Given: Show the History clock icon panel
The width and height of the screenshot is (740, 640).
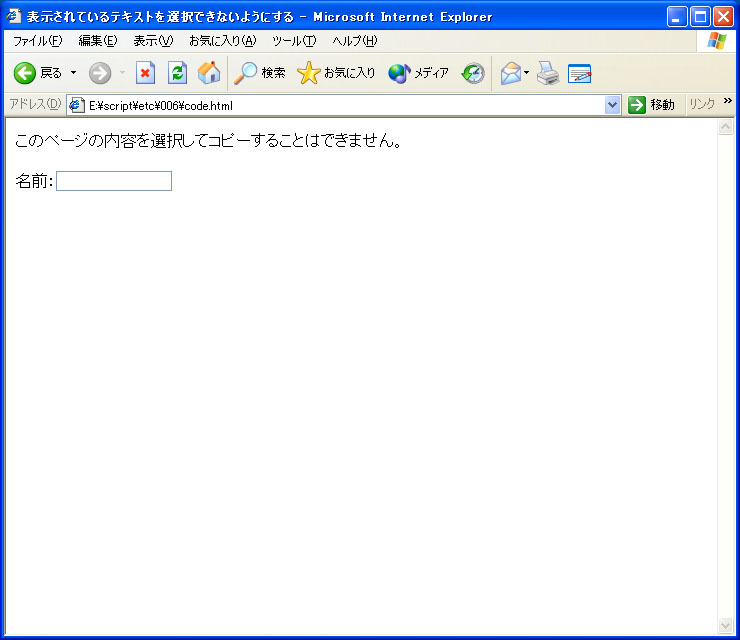Looking at the screenshot, I should pos(473,73).
